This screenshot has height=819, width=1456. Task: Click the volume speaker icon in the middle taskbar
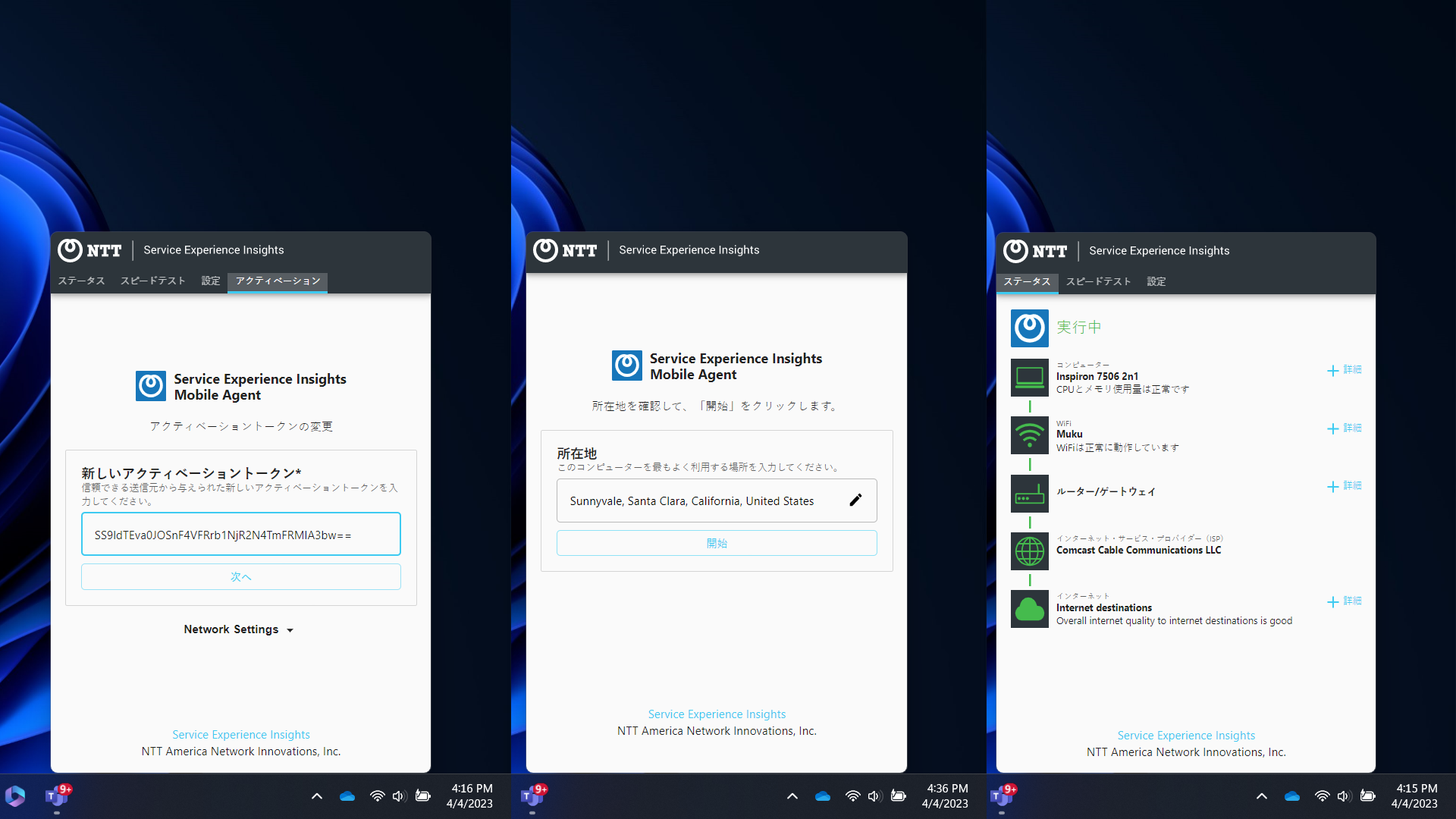tap(875, 796)
